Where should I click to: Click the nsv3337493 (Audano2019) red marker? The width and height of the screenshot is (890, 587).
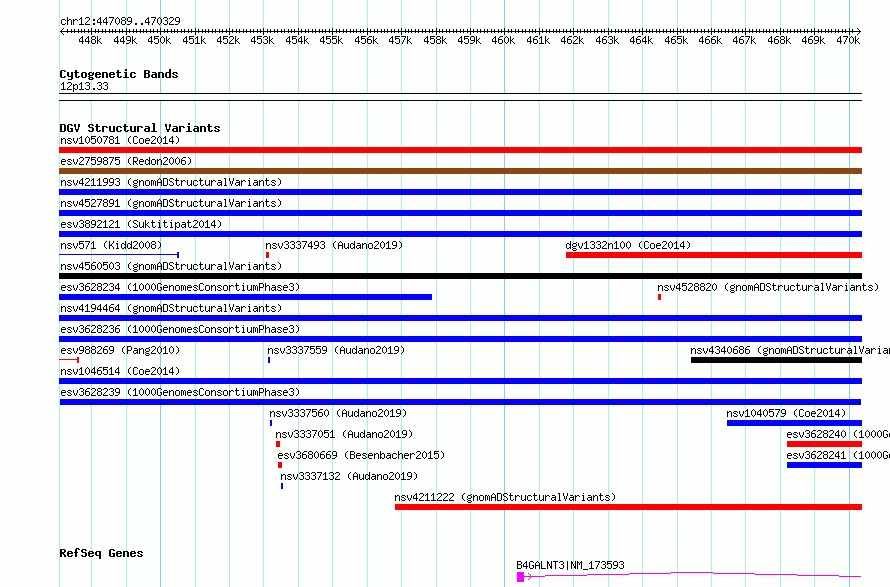click(x=267, y=255)
